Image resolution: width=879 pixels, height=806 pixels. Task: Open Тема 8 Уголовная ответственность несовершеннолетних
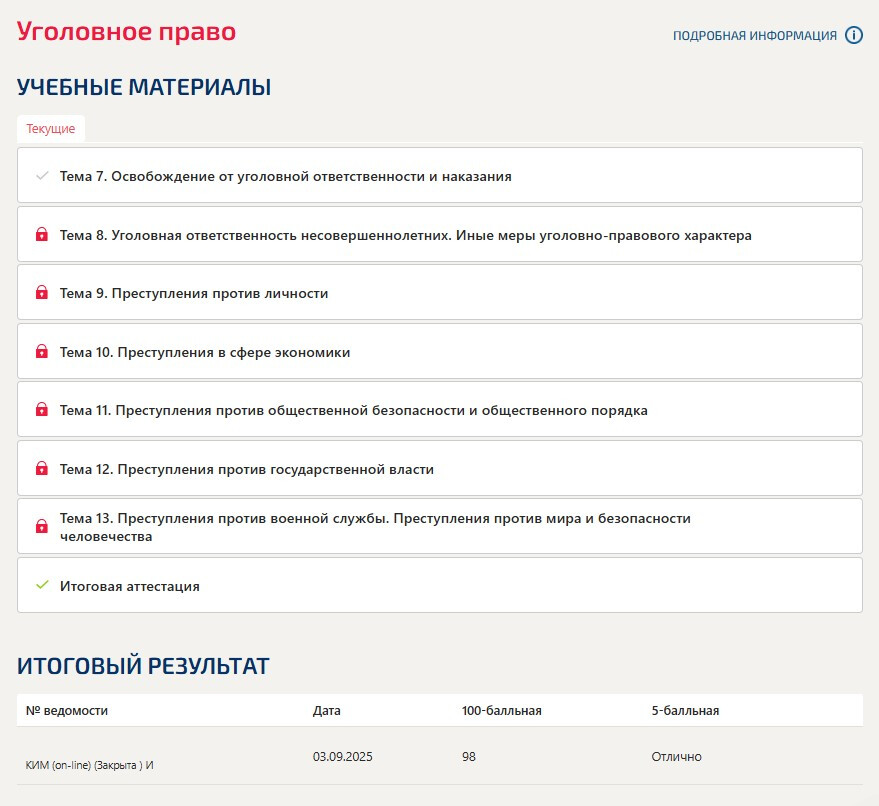405,235
